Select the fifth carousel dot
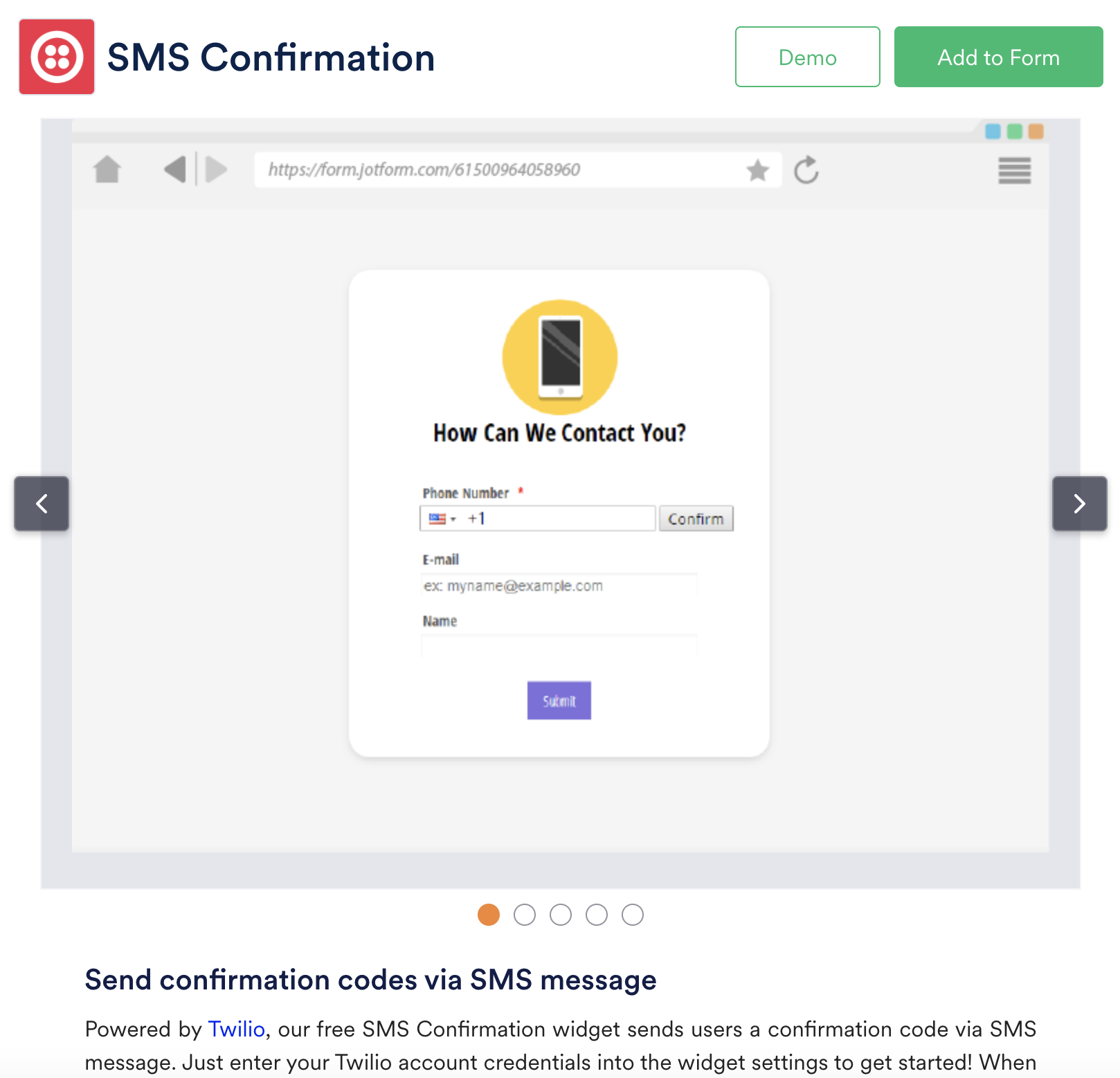The height and width of the screenshot is (1078, 1120). click(633, 915)
